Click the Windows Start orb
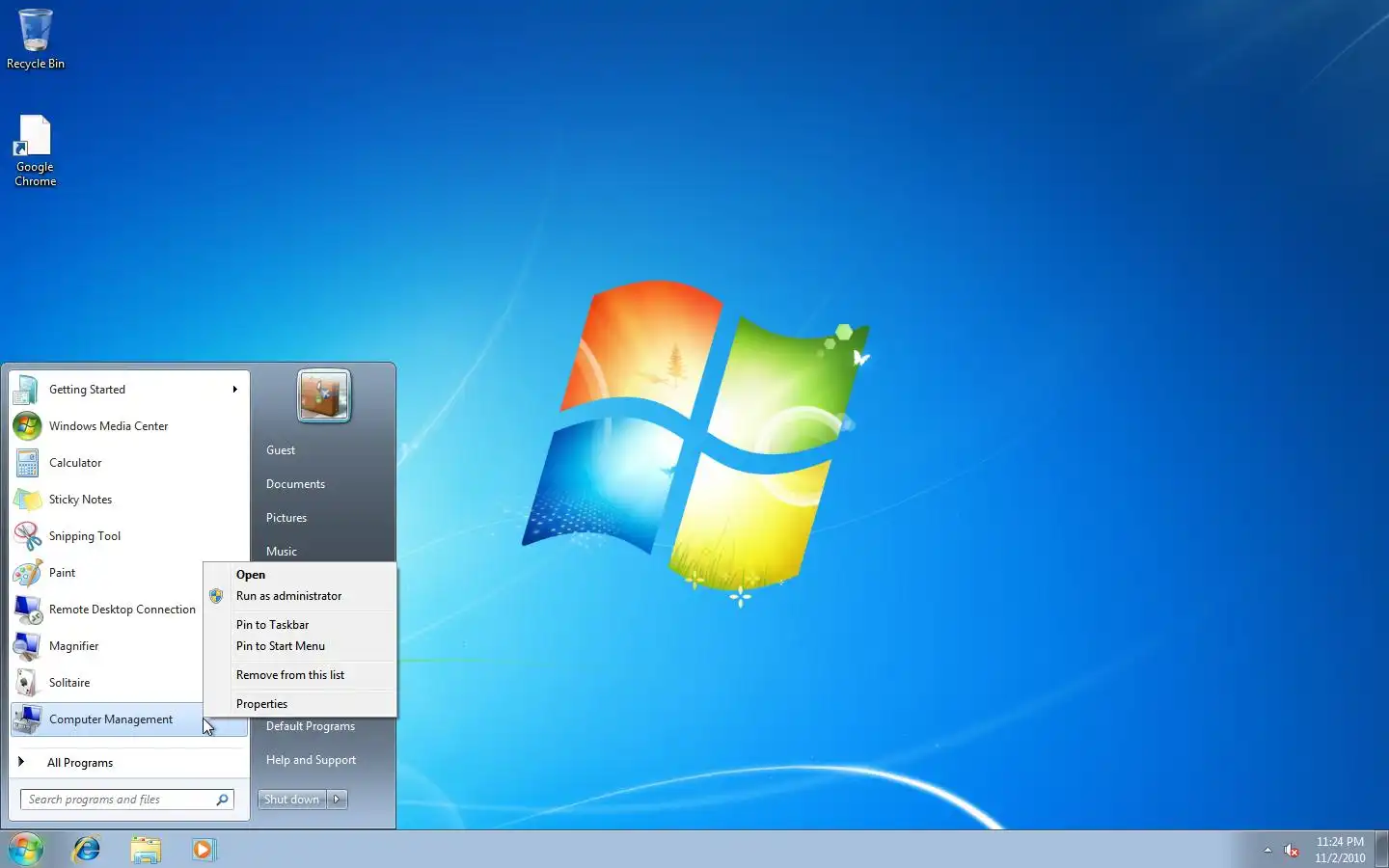 (x=26, y=850)
